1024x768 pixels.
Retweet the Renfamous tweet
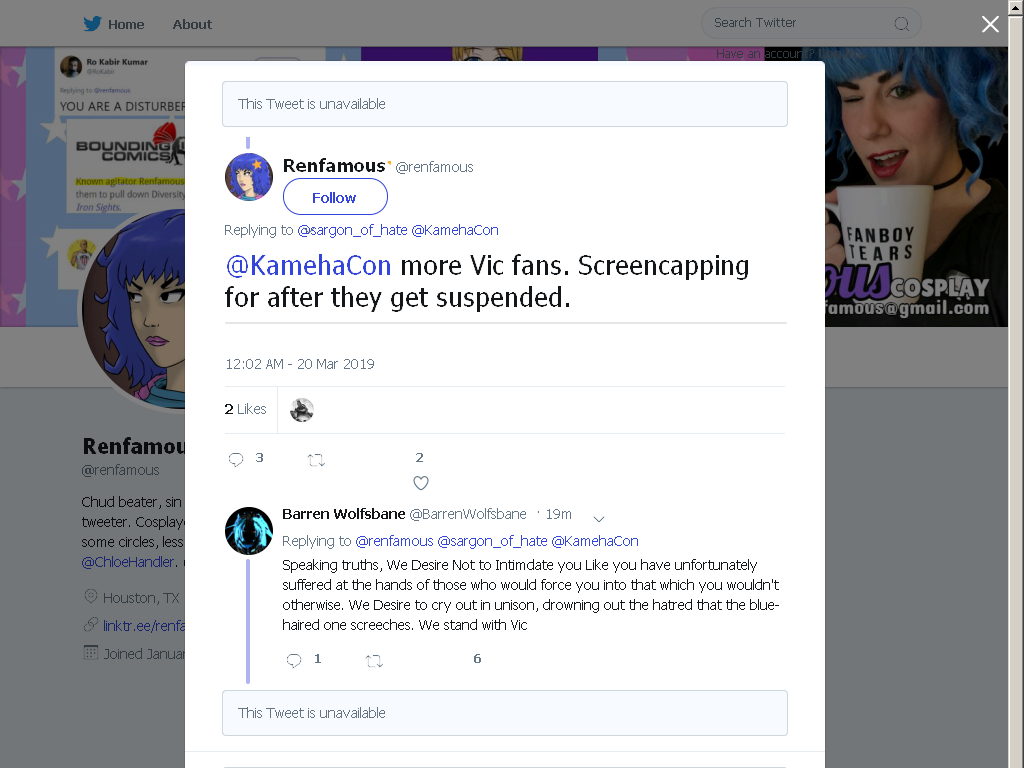pyautogui.click(x=316, y=460)
